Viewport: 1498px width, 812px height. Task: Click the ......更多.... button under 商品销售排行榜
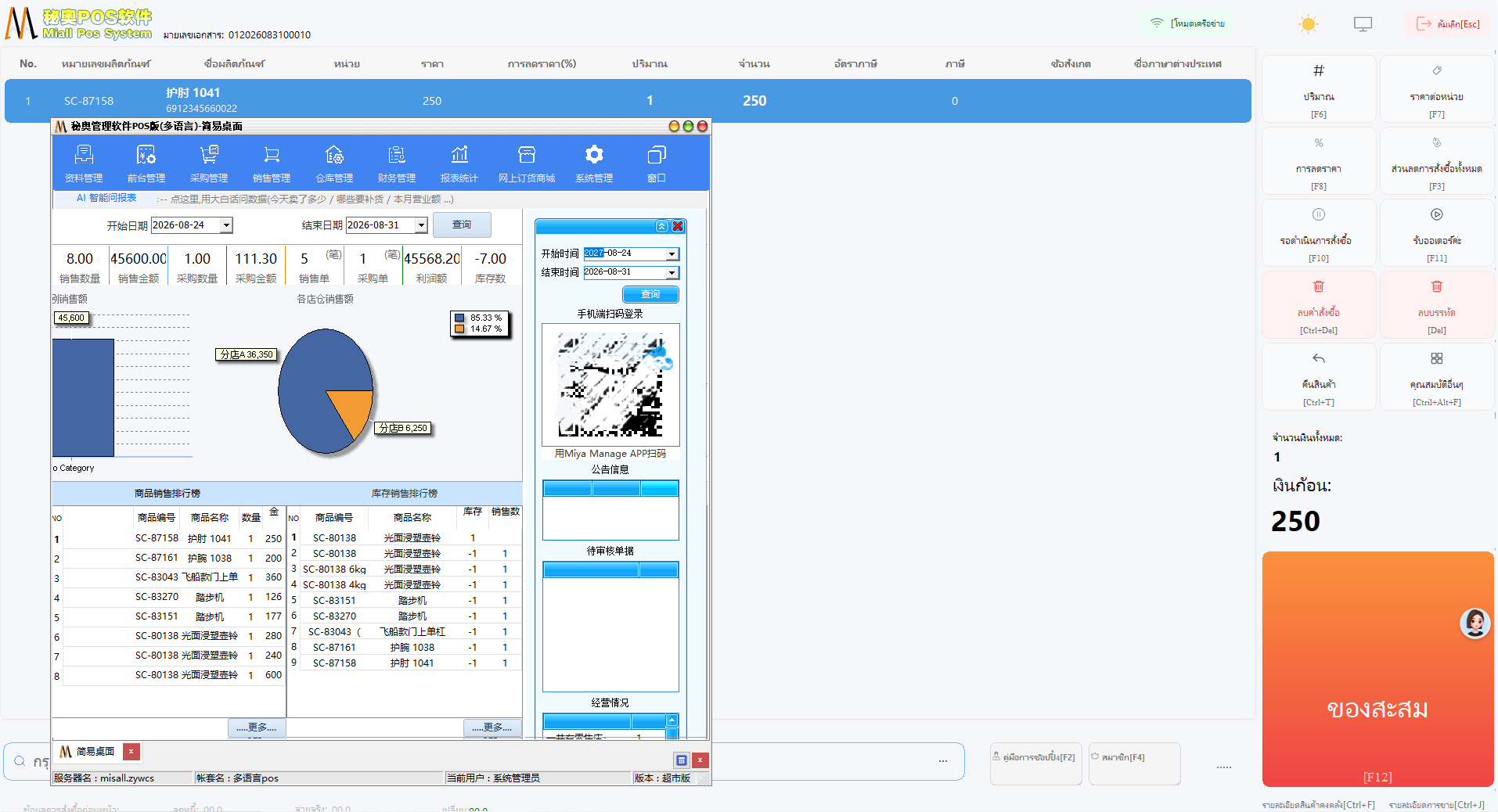(257, 728)
